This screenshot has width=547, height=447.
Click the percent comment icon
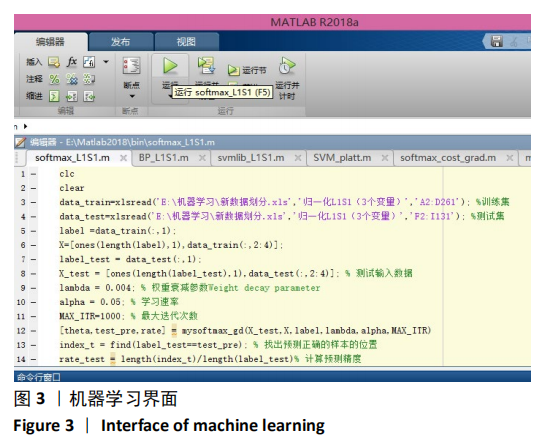point(54,79)
